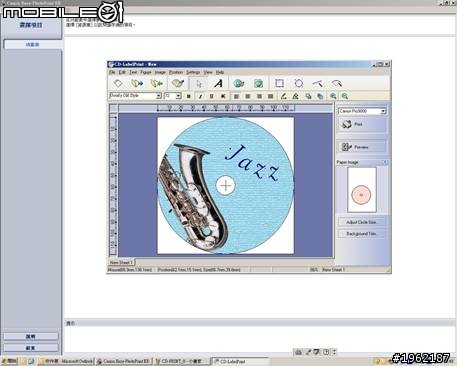The image size is (457, 366).
Task: Justify text using fourth alignment icon
Action: click(x=271, y=96)
